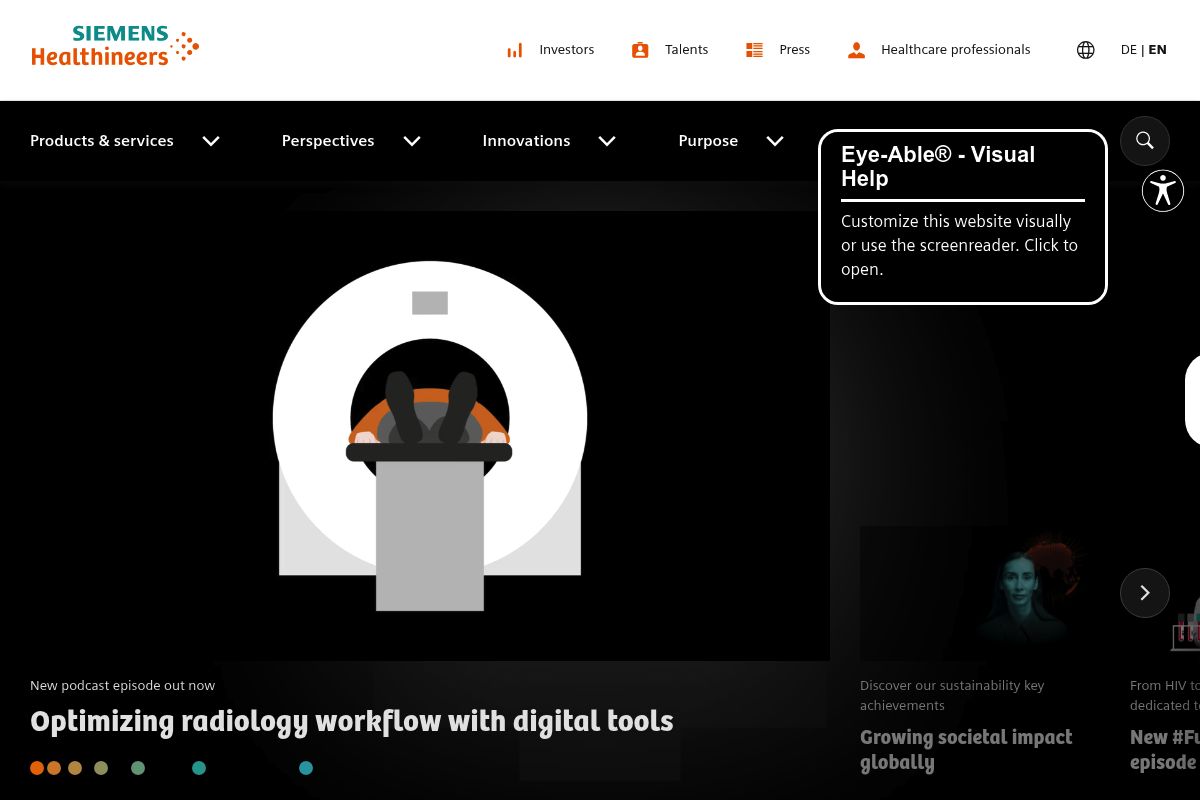Go to next slide arrow button

1145,593
